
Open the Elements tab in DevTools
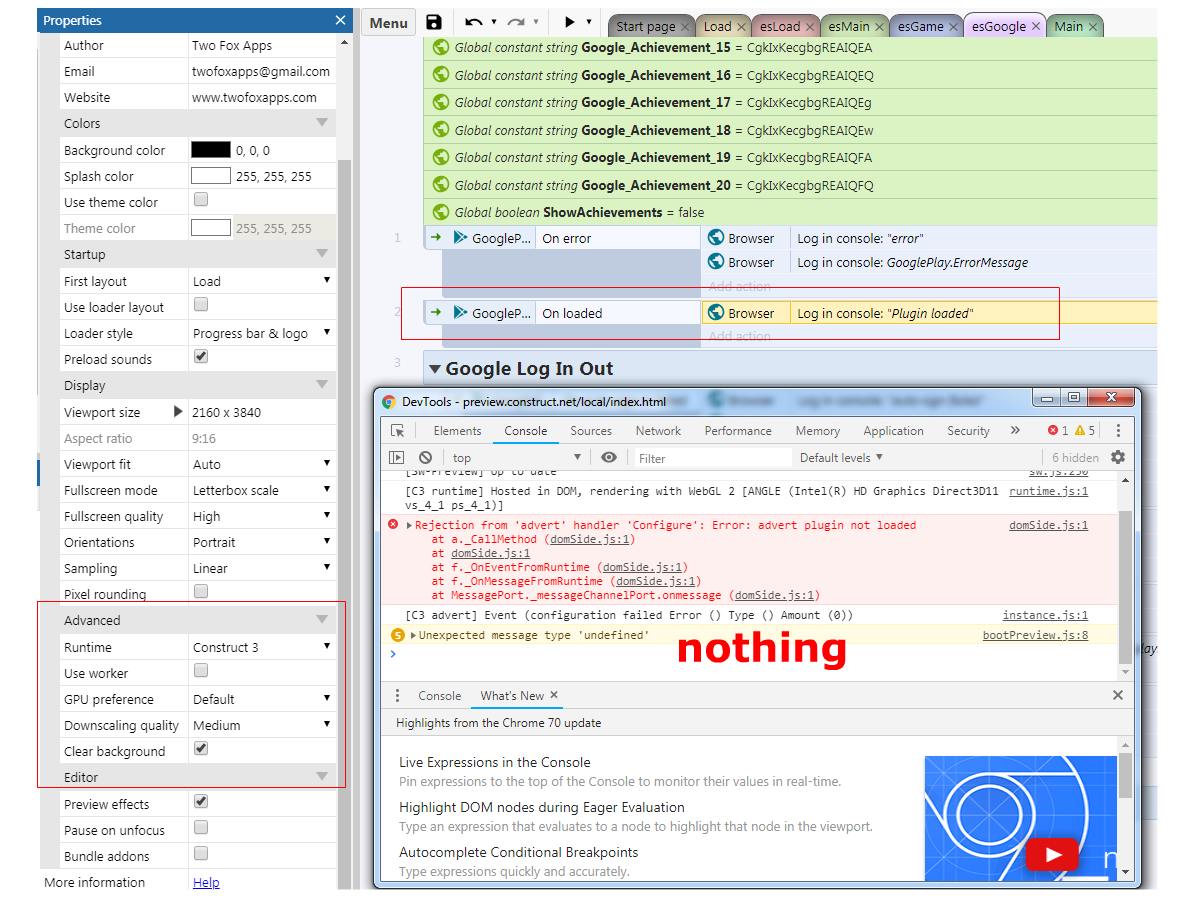pos(457,431)
